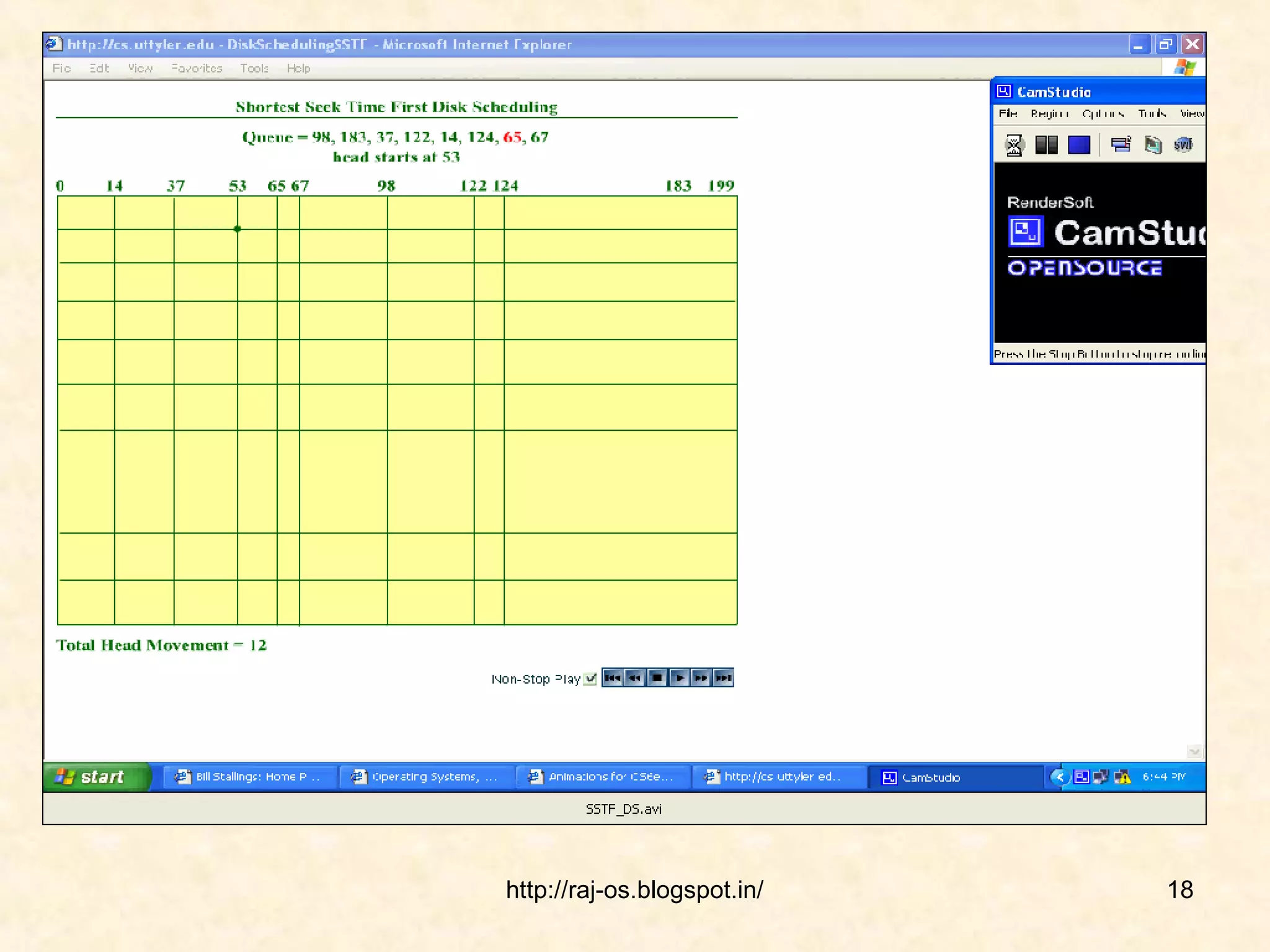1270x952 pixels.
Task: Open the Favorites menu in Internet Explorer
Action: pyautogui.click(x=197, y=68)
